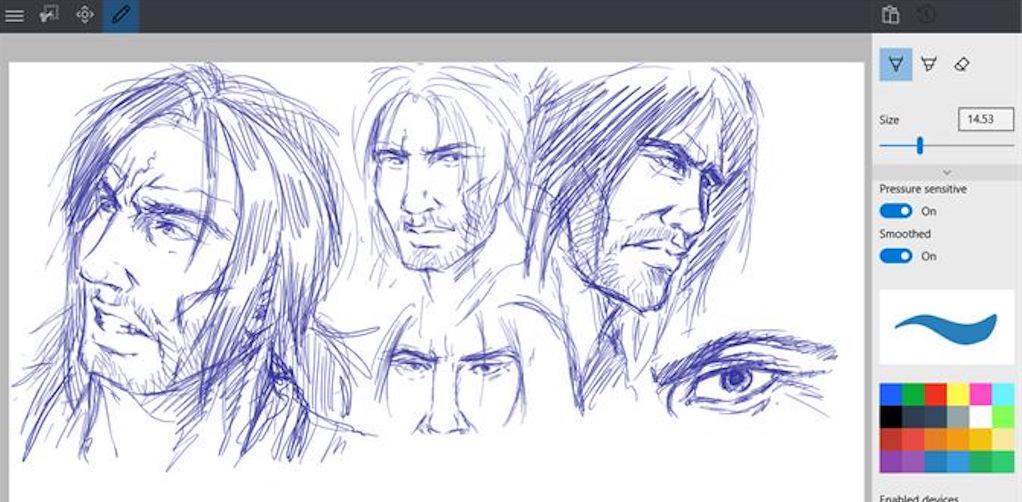This screenshot has width=1022, height=502.
Task: Select the pencil draw mode icon
Action: click(121, 15)
